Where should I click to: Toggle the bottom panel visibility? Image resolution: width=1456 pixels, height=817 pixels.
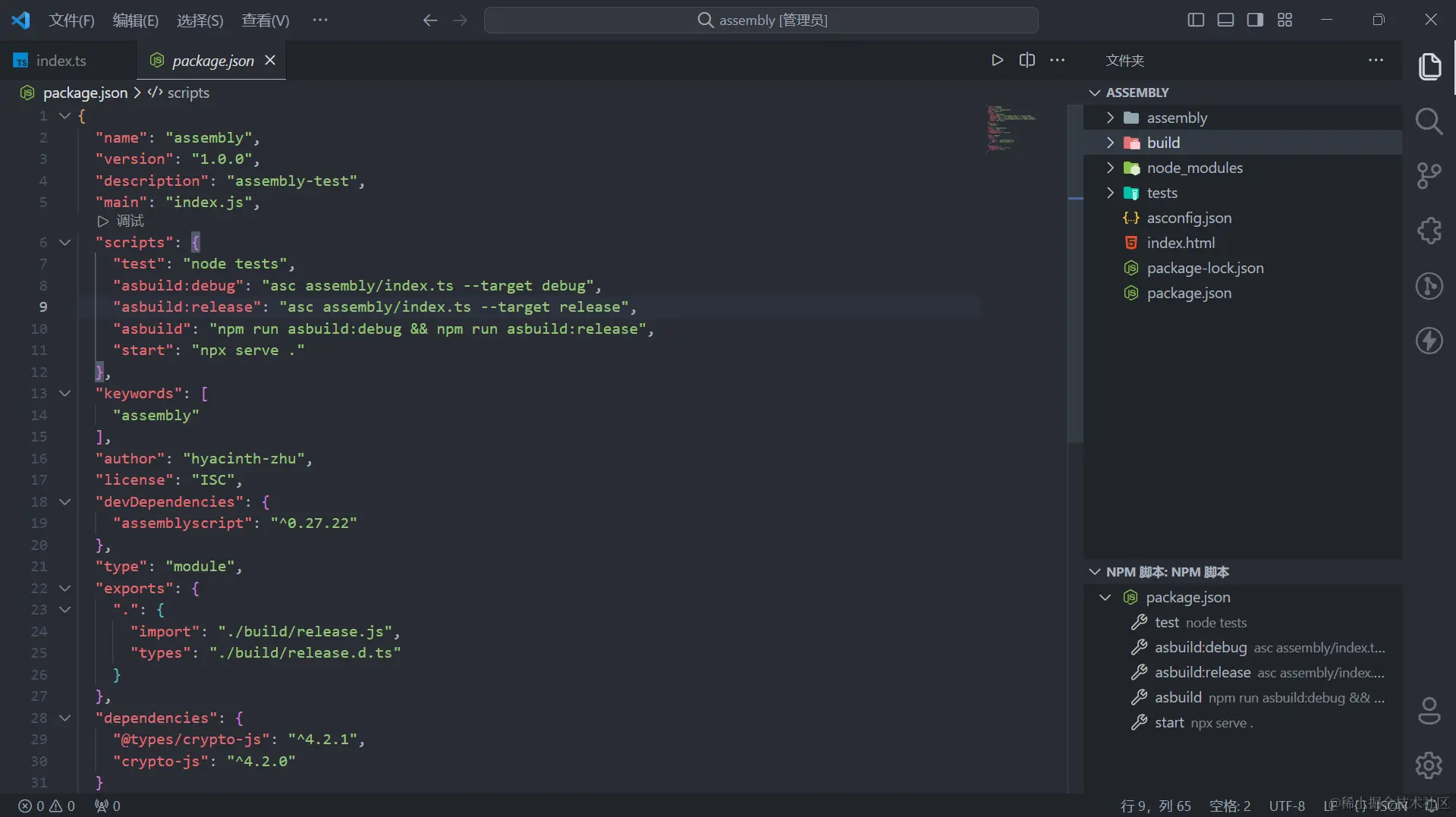click(1225, 20)
